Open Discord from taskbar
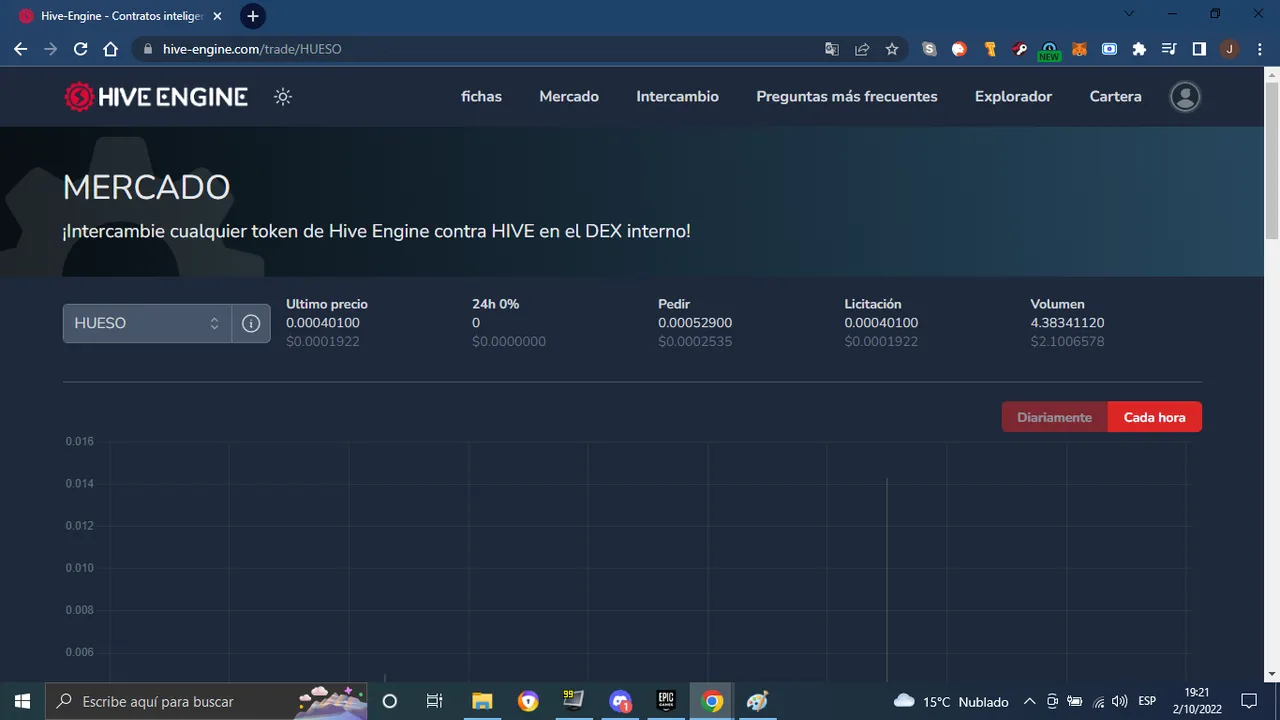This screenshot has width=1280, height=720. (620, 701)
